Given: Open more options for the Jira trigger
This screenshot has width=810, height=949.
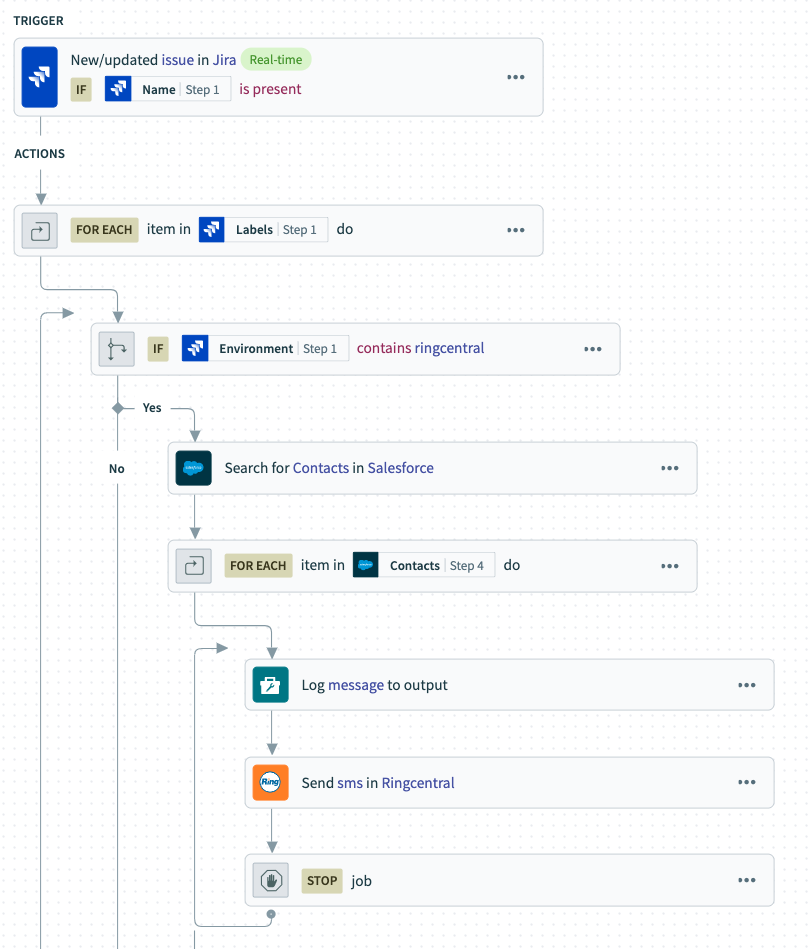Looking at the screenshot, I should 516,77.
